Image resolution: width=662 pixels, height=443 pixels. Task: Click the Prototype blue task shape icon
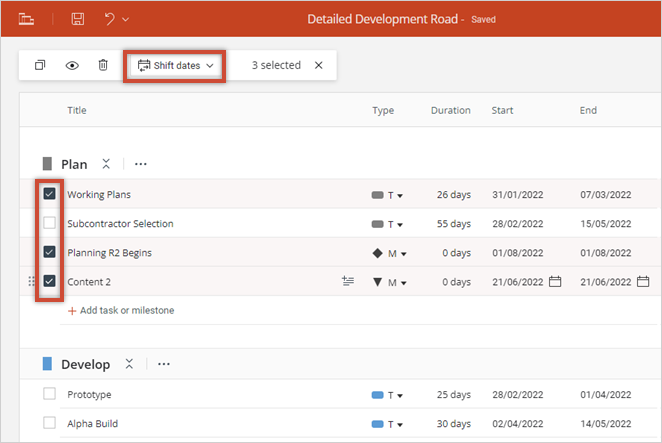pos(377,395)
